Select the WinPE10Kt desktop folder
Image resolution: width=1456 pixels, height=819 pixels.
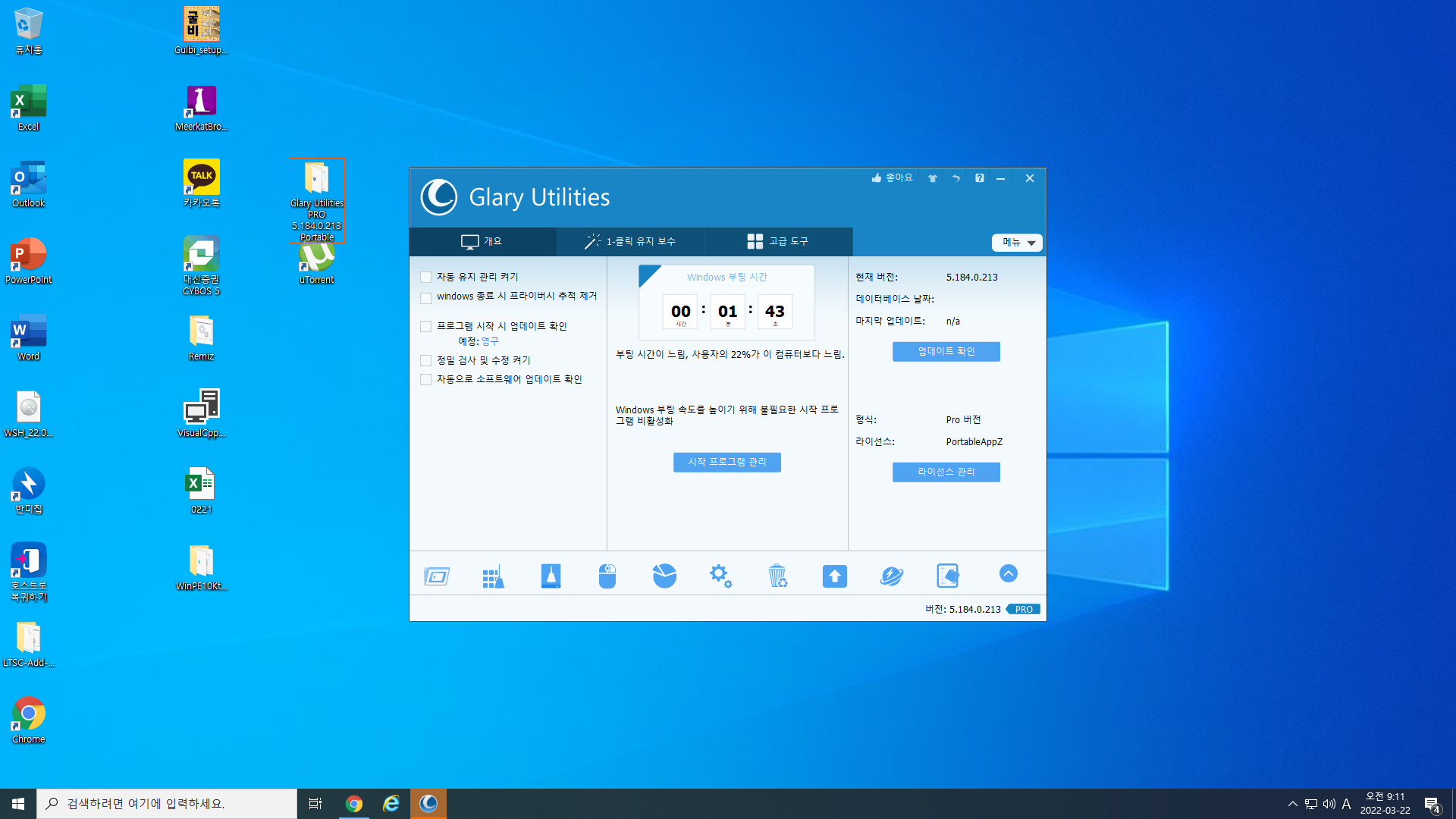[x=202, y=566]
